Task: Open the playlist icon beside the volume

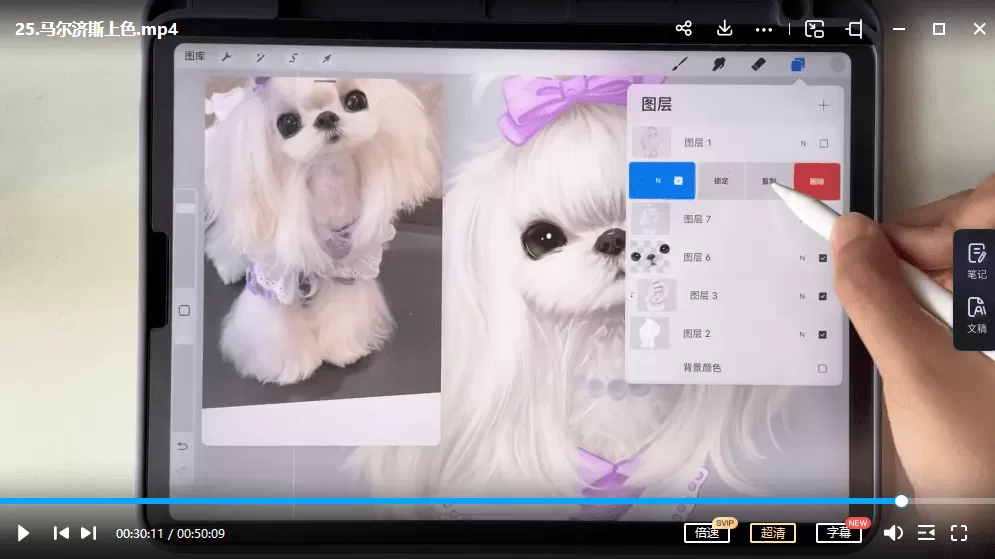Action: [926, 533]
